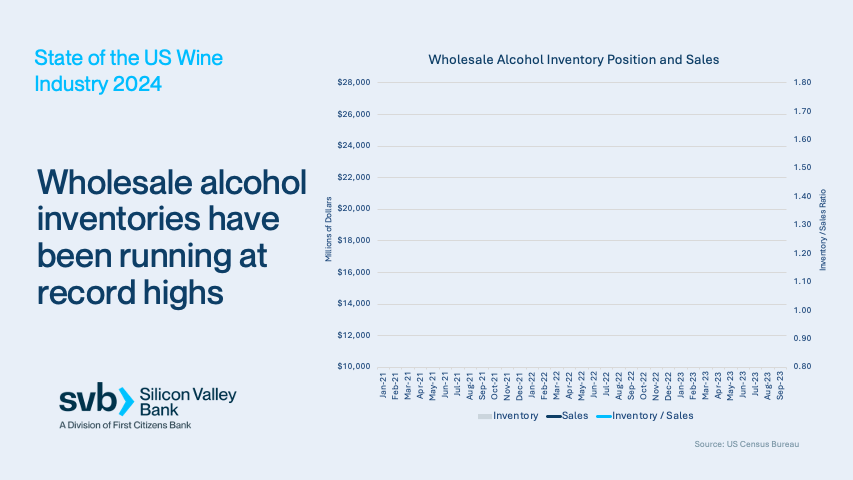The width and height of the screenshot is (853, 480).
Task: Toggle the Sales legend label
Action: tap(575, 415)
